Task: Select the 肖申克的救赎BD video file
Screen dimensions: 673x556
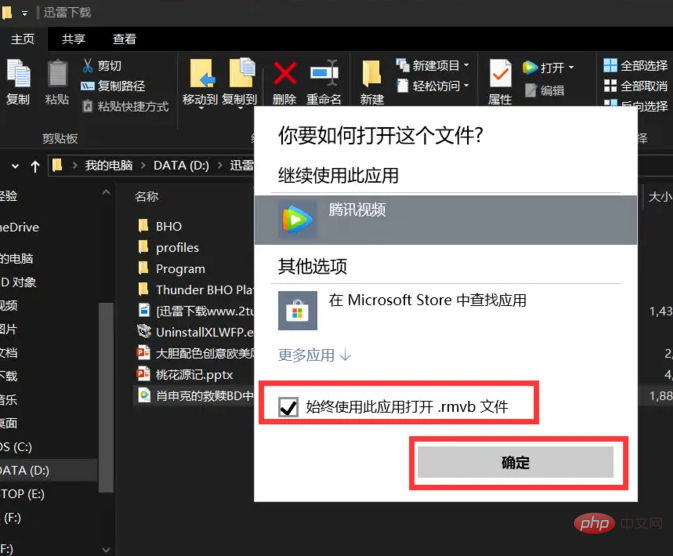Action: [196, 395]
